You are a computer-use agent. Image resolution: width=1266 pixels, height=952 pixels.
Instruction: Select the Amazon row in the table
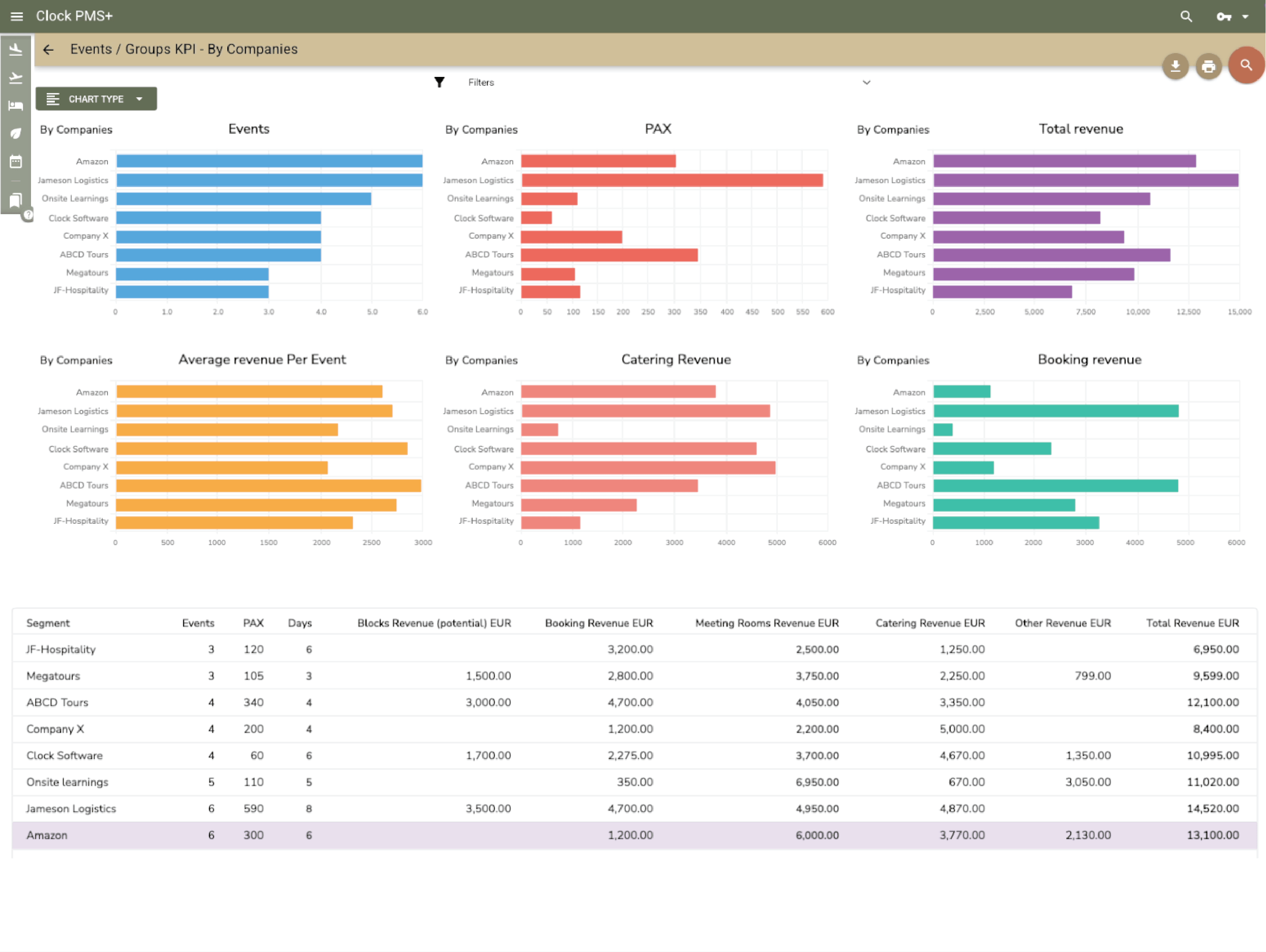47,835
